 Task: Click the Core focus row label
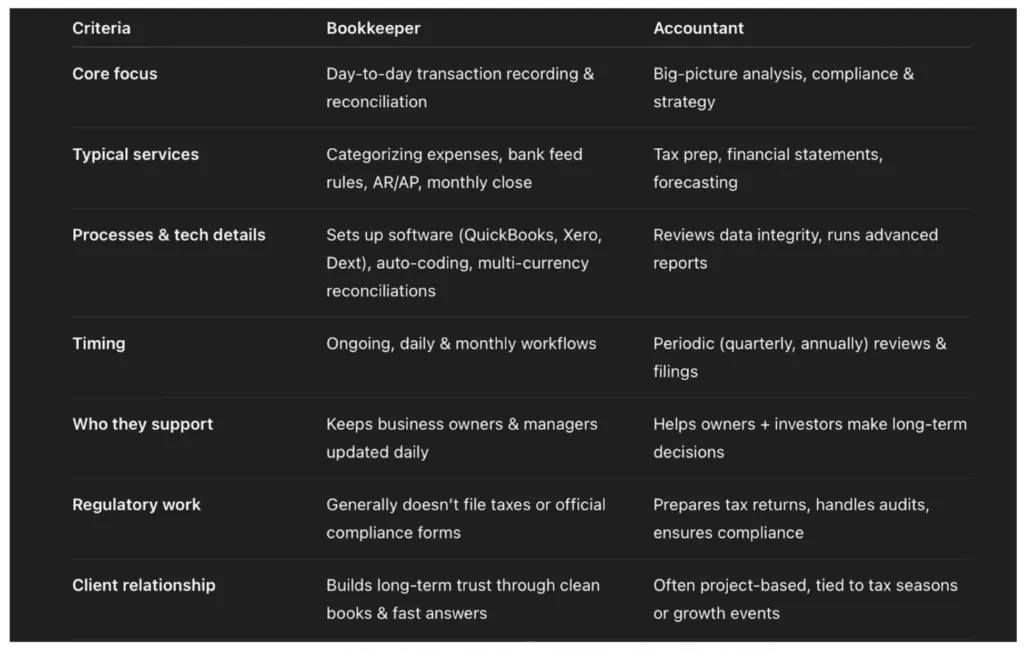(115, 74)
